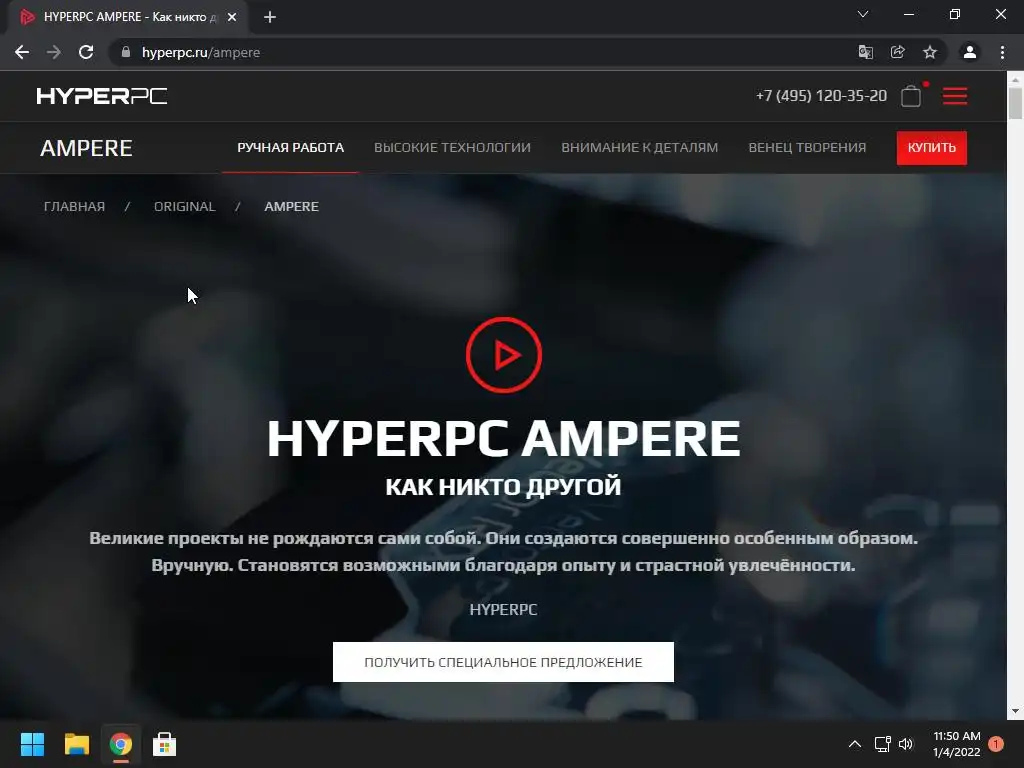
Task: Select the Ручная работа section tab
Action: coord(291,148)
